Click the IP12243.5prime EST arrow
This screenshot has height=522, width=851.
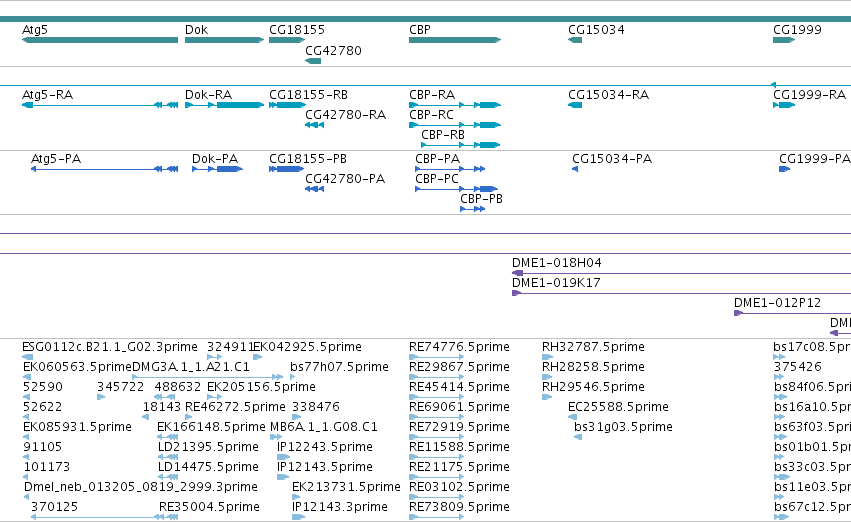click(283, 457)
